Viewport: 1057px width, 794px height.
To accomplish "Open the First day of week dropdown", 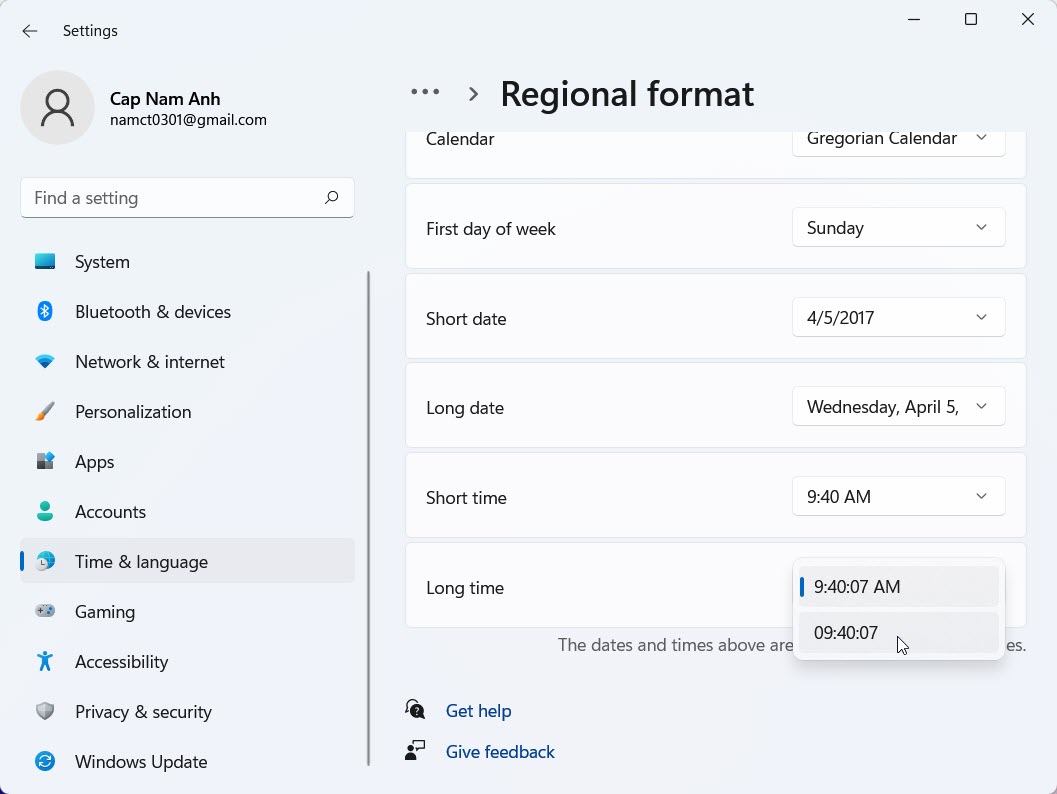I will pos(897,227).
